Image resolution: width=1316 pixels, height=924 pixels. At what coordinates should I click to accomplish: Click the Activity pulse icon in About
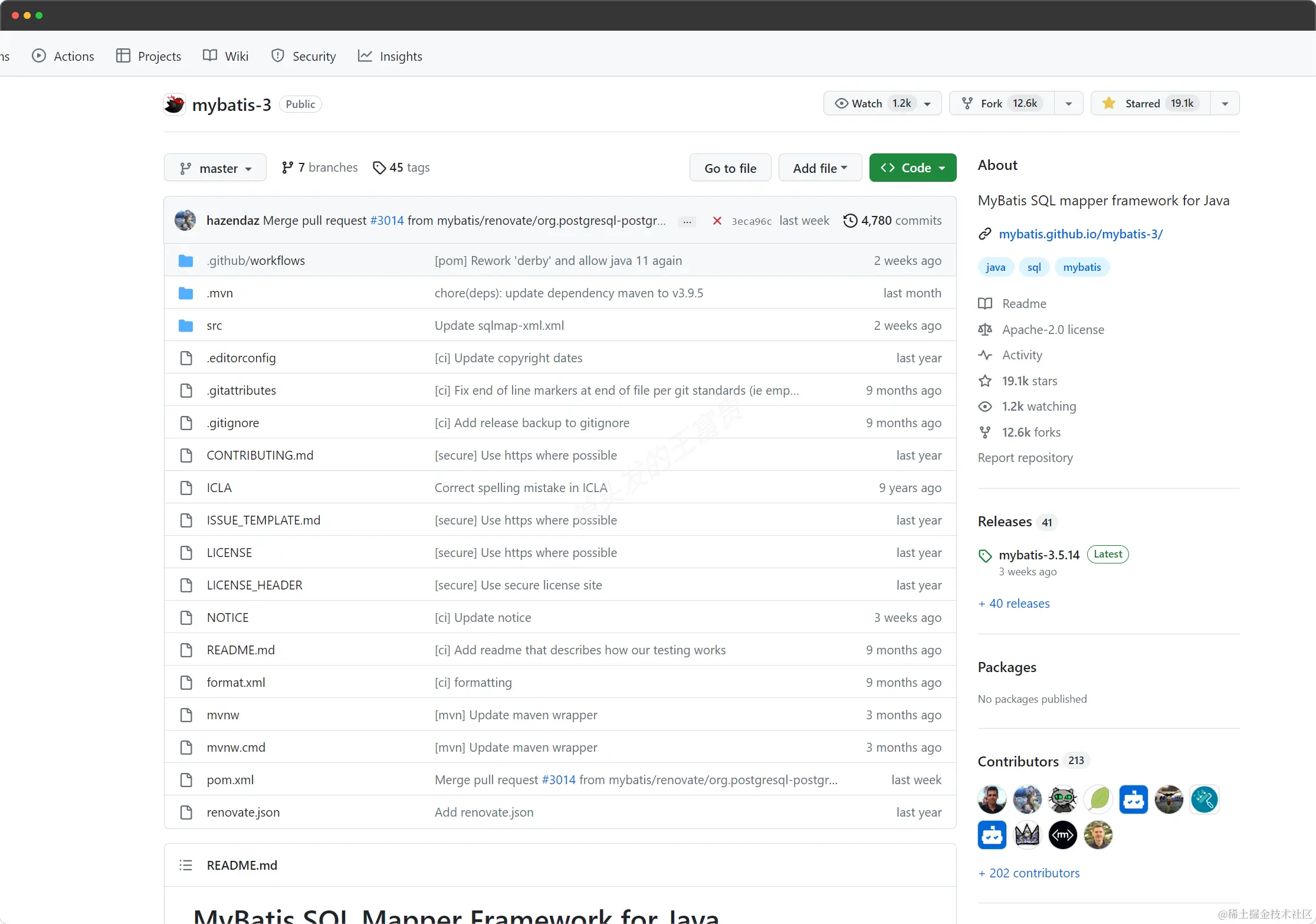coord(985,355)
